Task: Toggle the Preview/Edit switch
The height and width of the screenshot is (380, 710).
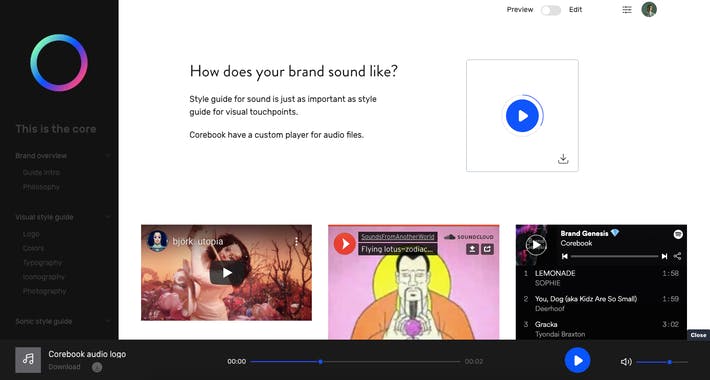Action: click(551, 10)
